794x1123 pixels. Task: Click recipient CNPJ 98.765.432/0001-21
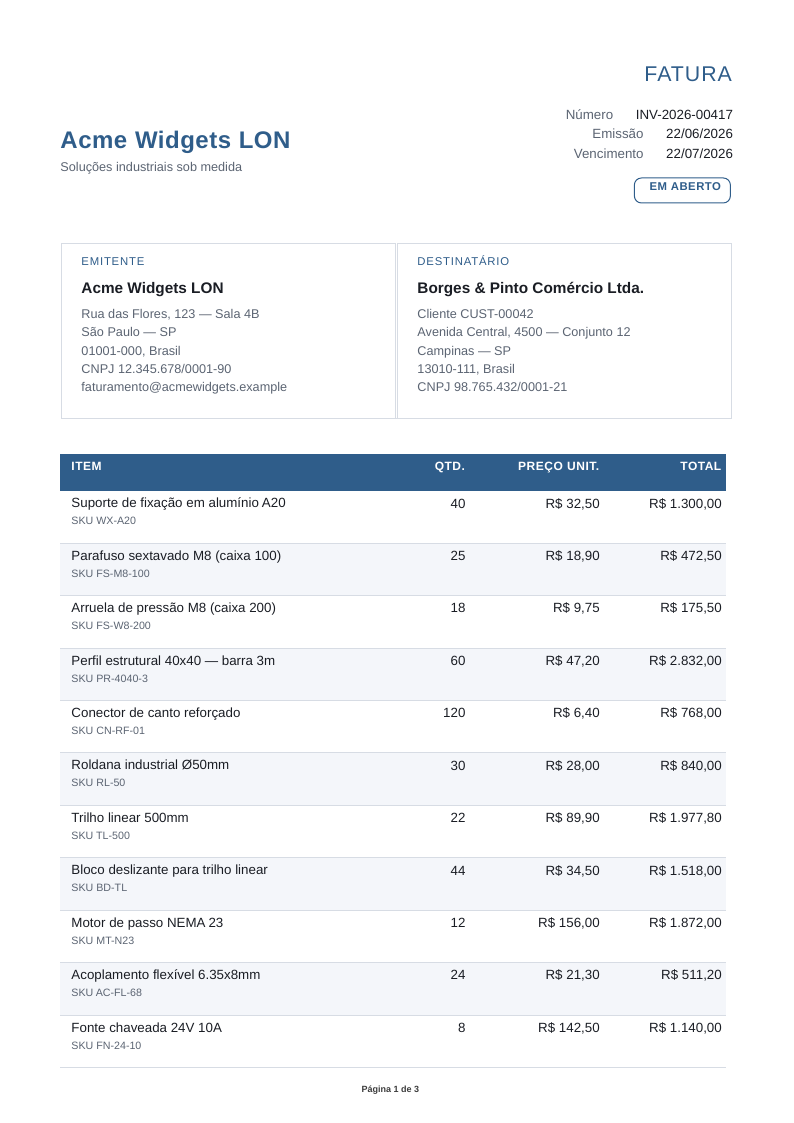pos(492,387)
